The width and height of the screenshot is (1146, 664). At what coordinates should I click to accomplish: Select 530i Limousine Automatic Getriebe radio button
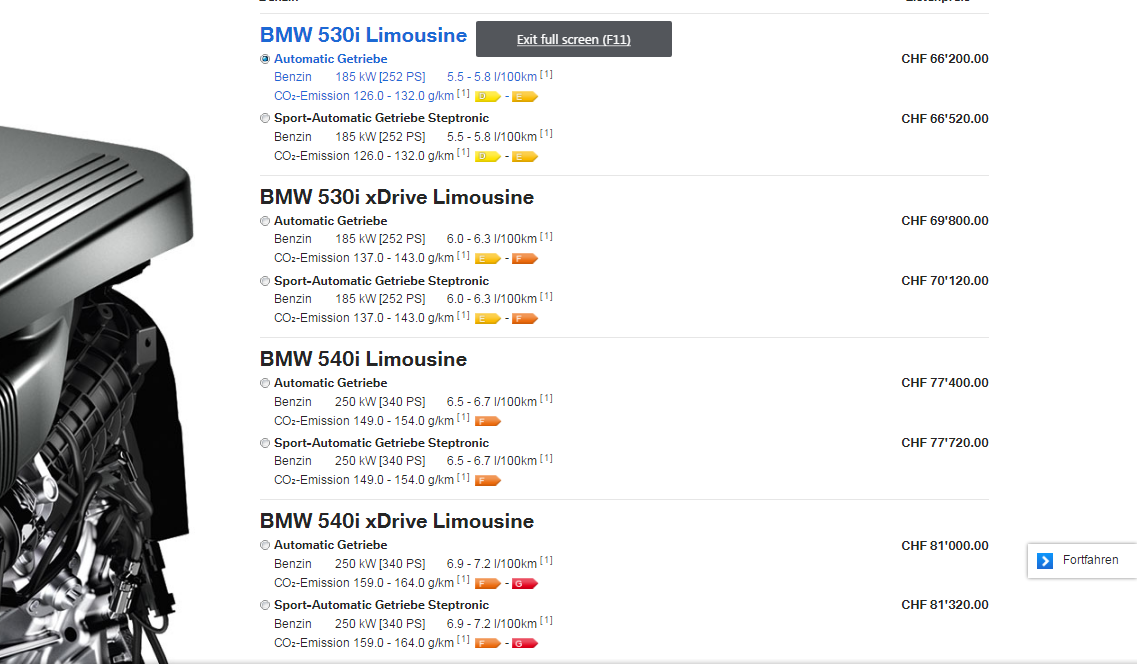(x=265, y=59)
